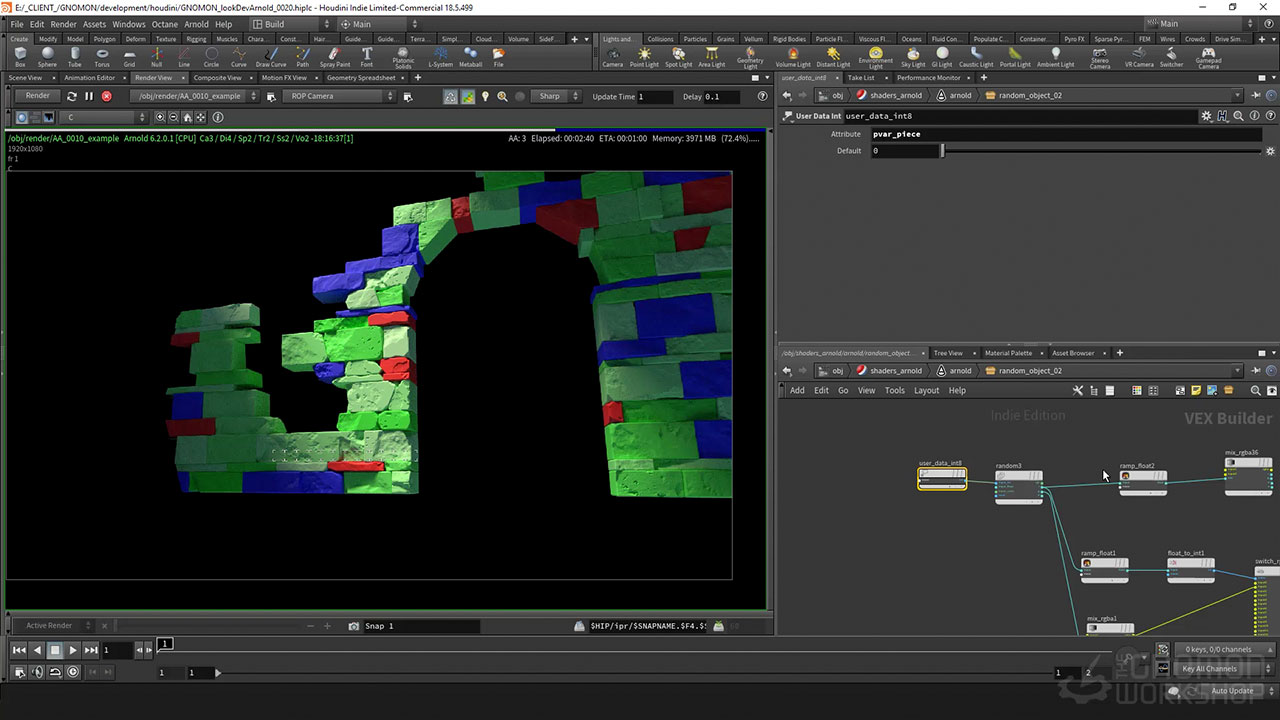Switch to the Geometry Spreadsheet tab
1280x720 pixels.
tap(361, 77)
